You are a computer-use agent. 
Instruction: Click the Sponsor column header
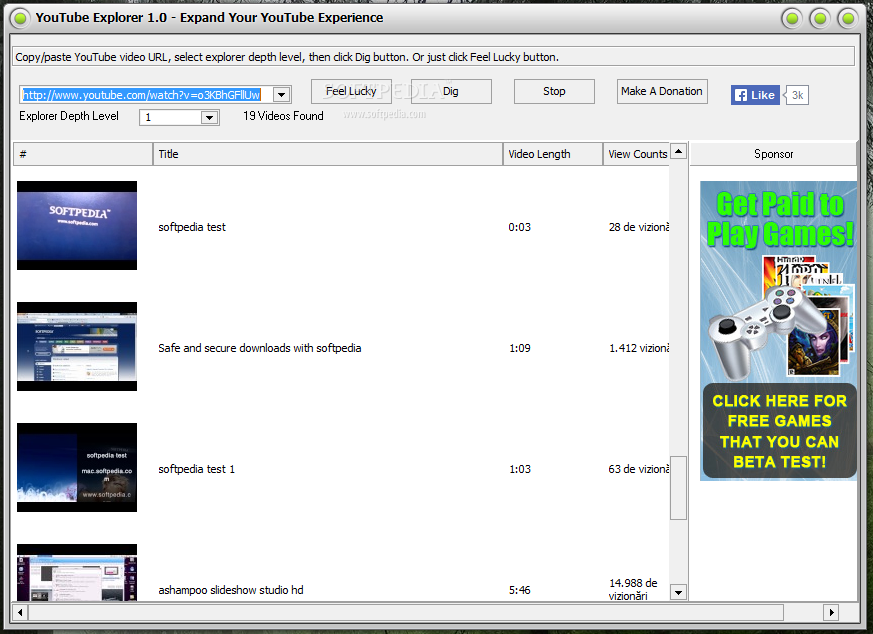773,154
